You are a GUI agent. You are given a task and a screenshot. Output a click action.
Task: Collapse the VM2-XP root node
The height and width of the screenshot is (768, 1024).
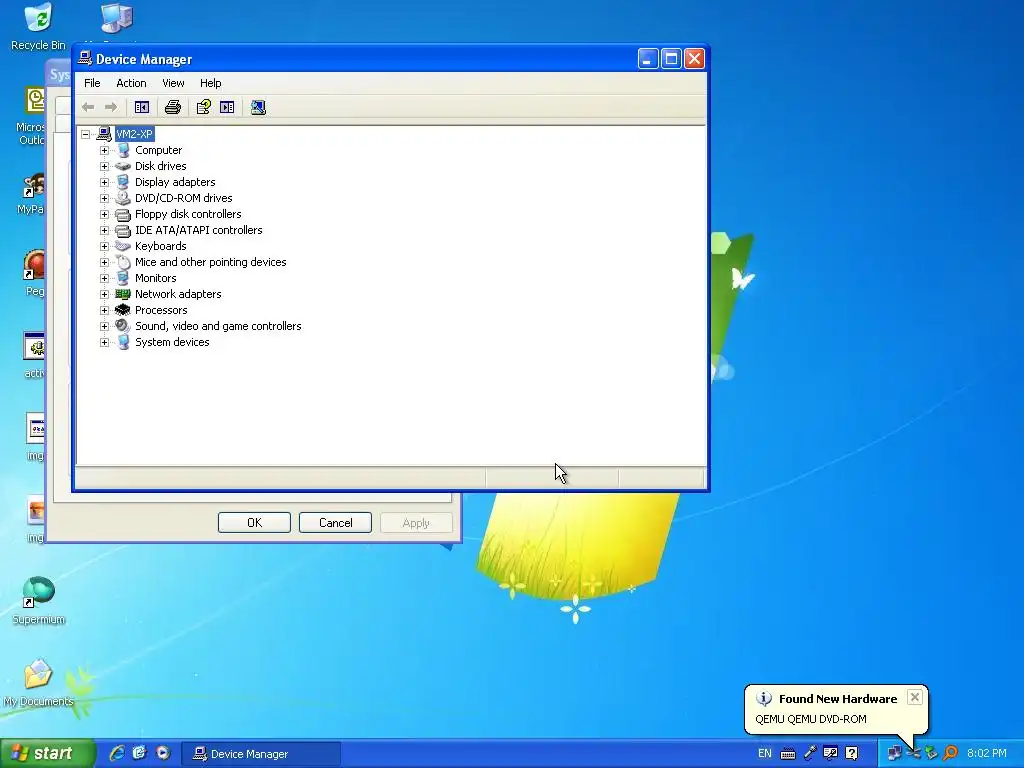(86, 134)
